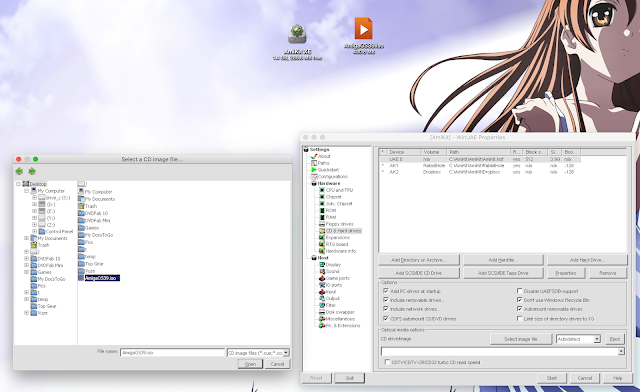
Task: Select the Sound settings icon
Action: [x=322, y=271]
